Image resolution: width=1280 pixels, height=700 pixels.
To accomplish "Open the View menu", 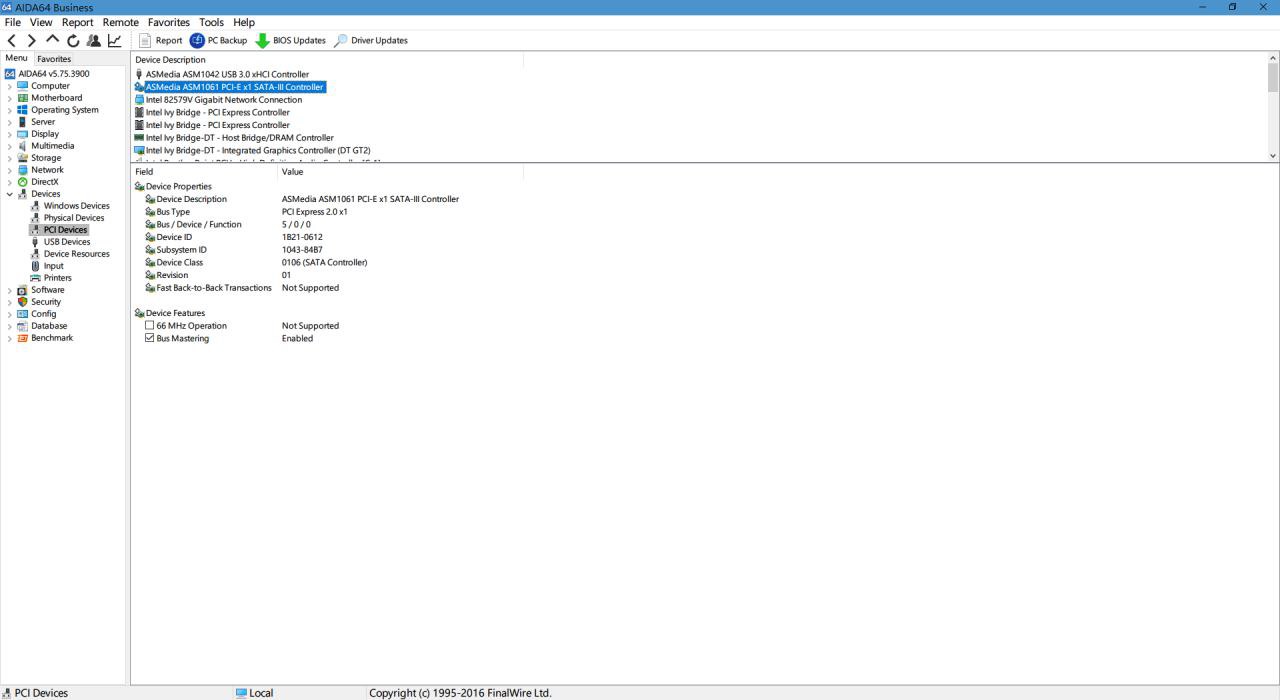I will [x=41, y=22].
